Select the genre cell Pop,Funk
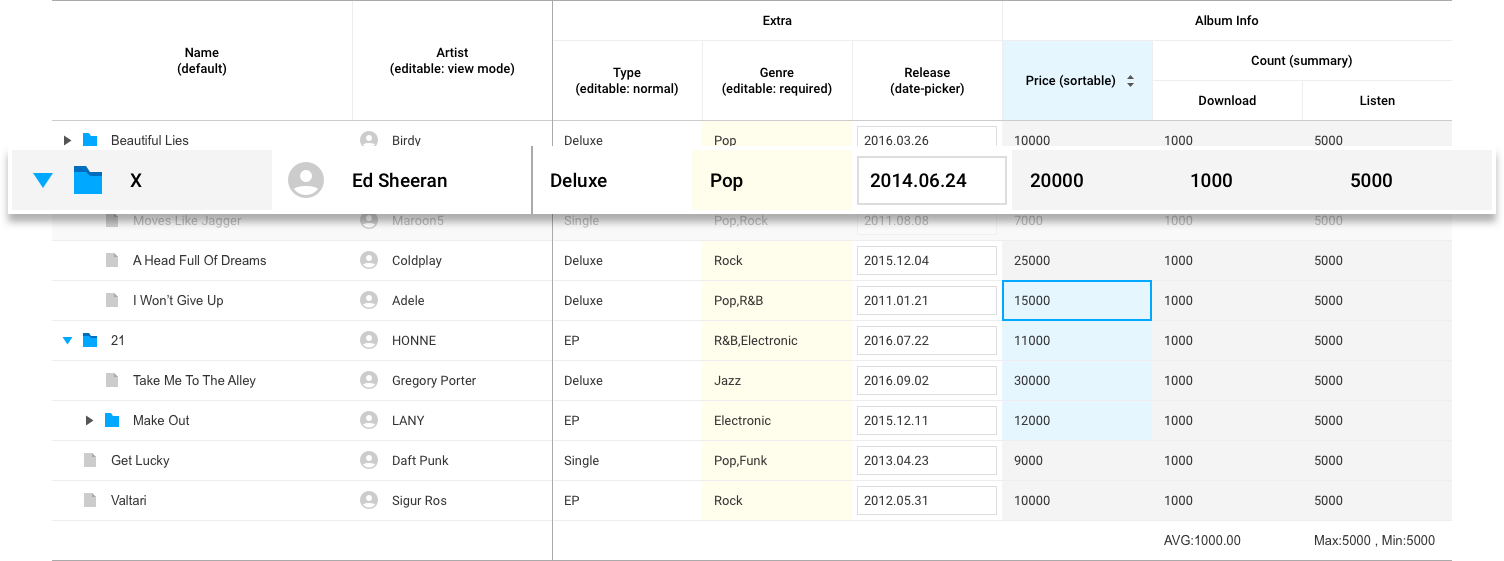 [x=777, y=461]
